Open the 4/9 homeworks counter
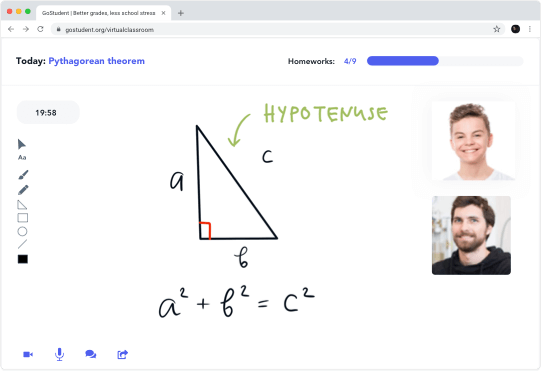The image size is (541, 371). tap(350, 61)
